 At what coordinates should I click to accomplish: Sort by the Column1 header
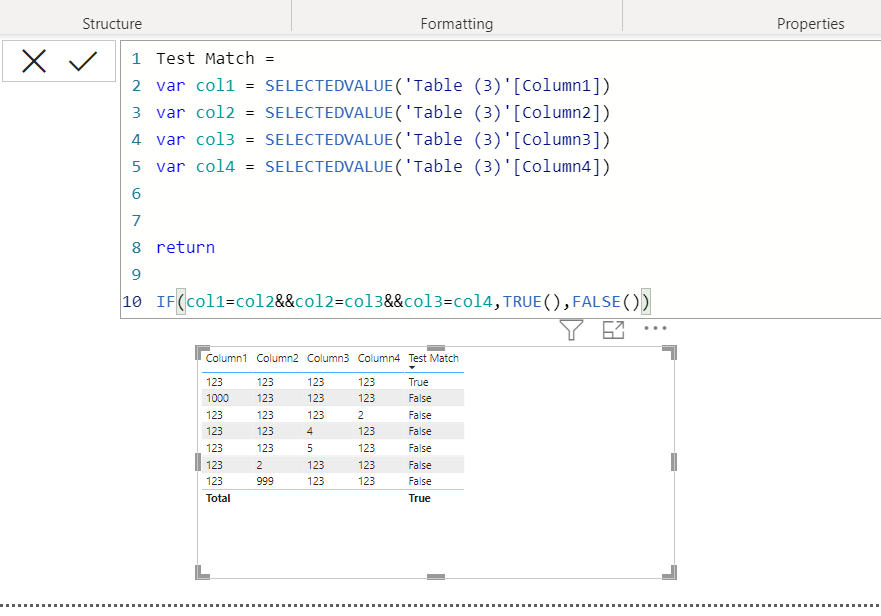[x=226, y=358]
